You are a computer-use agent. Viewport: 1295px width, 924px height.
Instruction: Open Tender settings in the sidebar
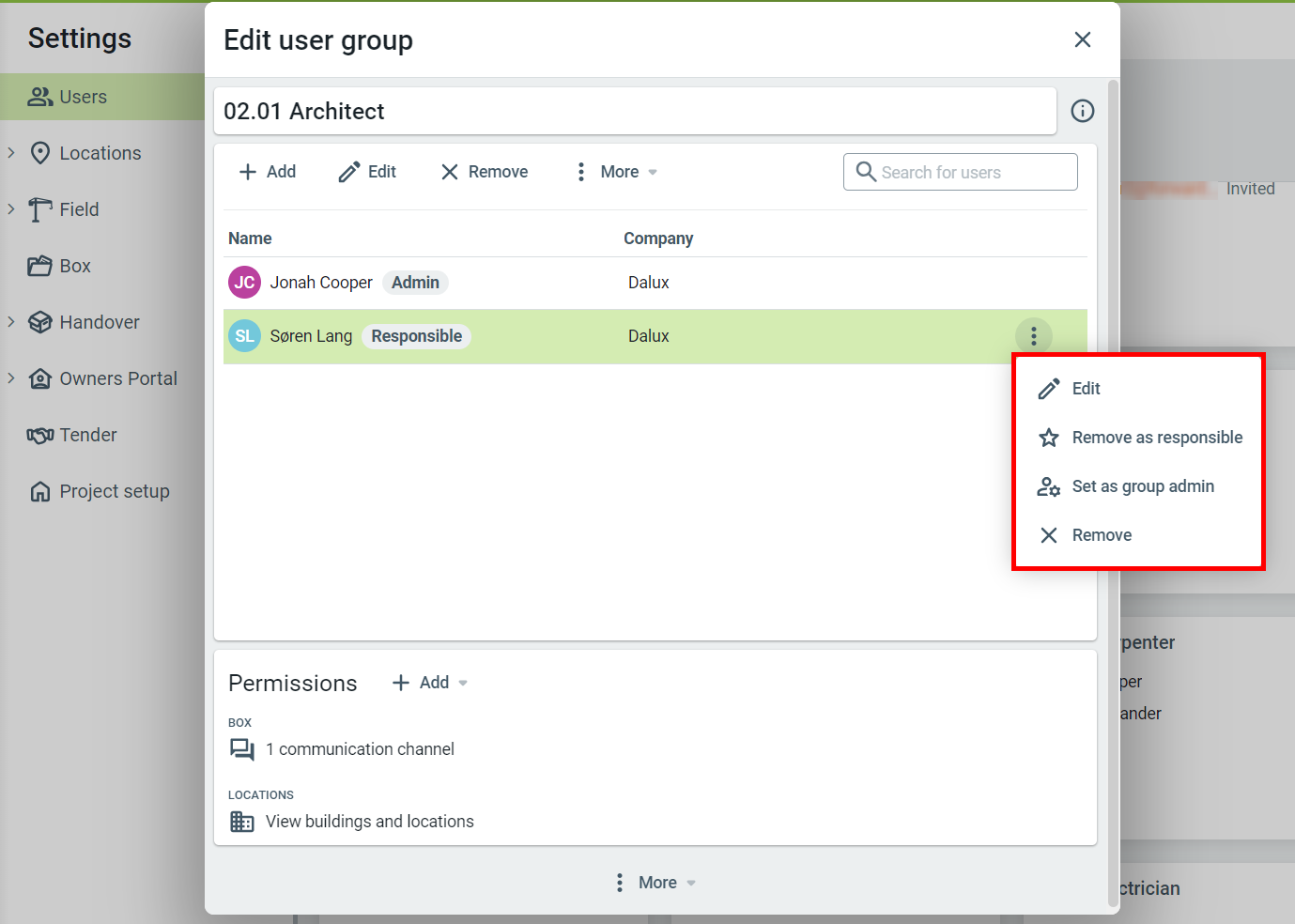87,435
